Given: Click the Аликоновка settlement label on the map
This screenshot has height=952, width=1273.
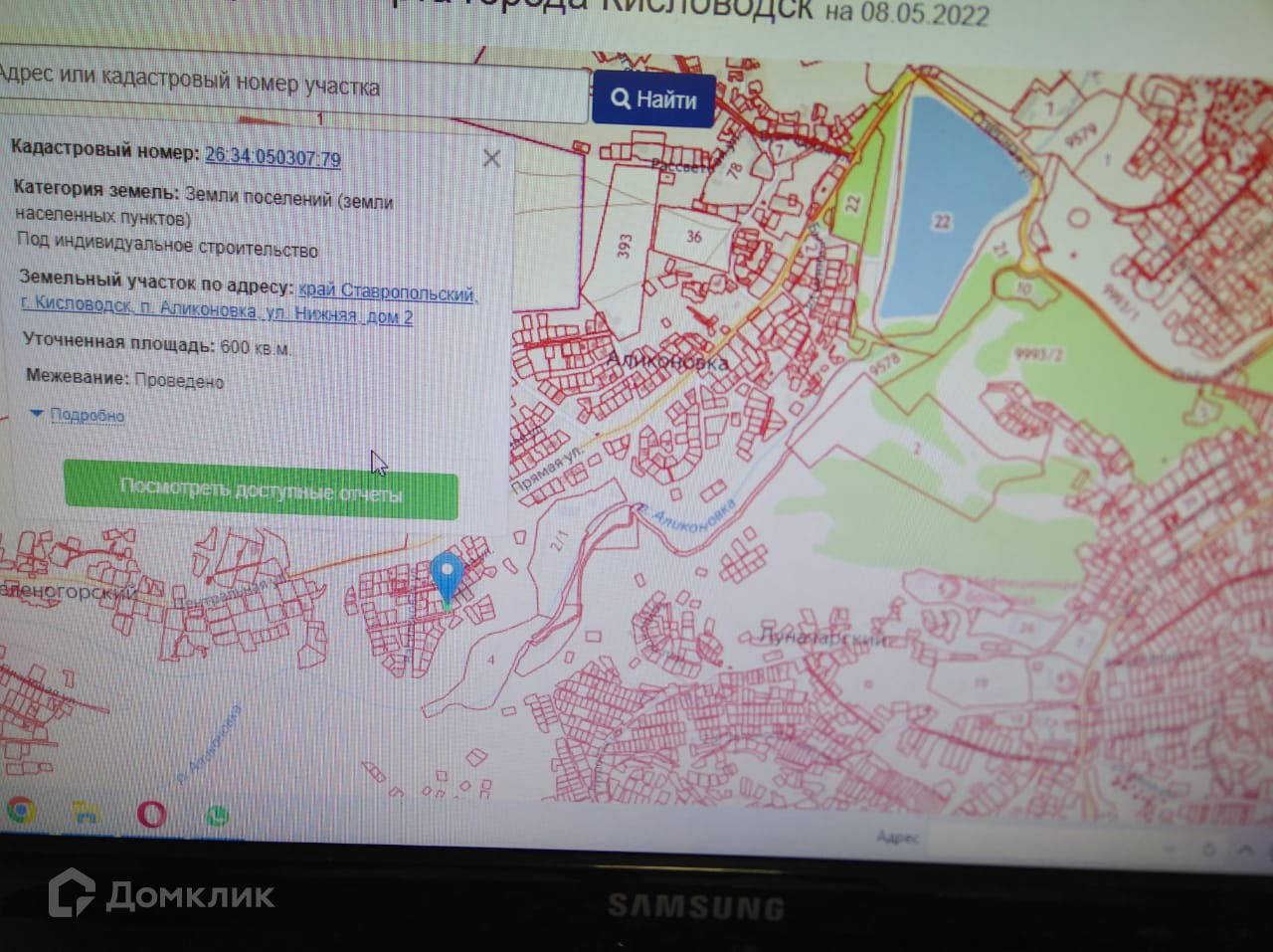Looking at the screenshot, I should pos(667,360).
